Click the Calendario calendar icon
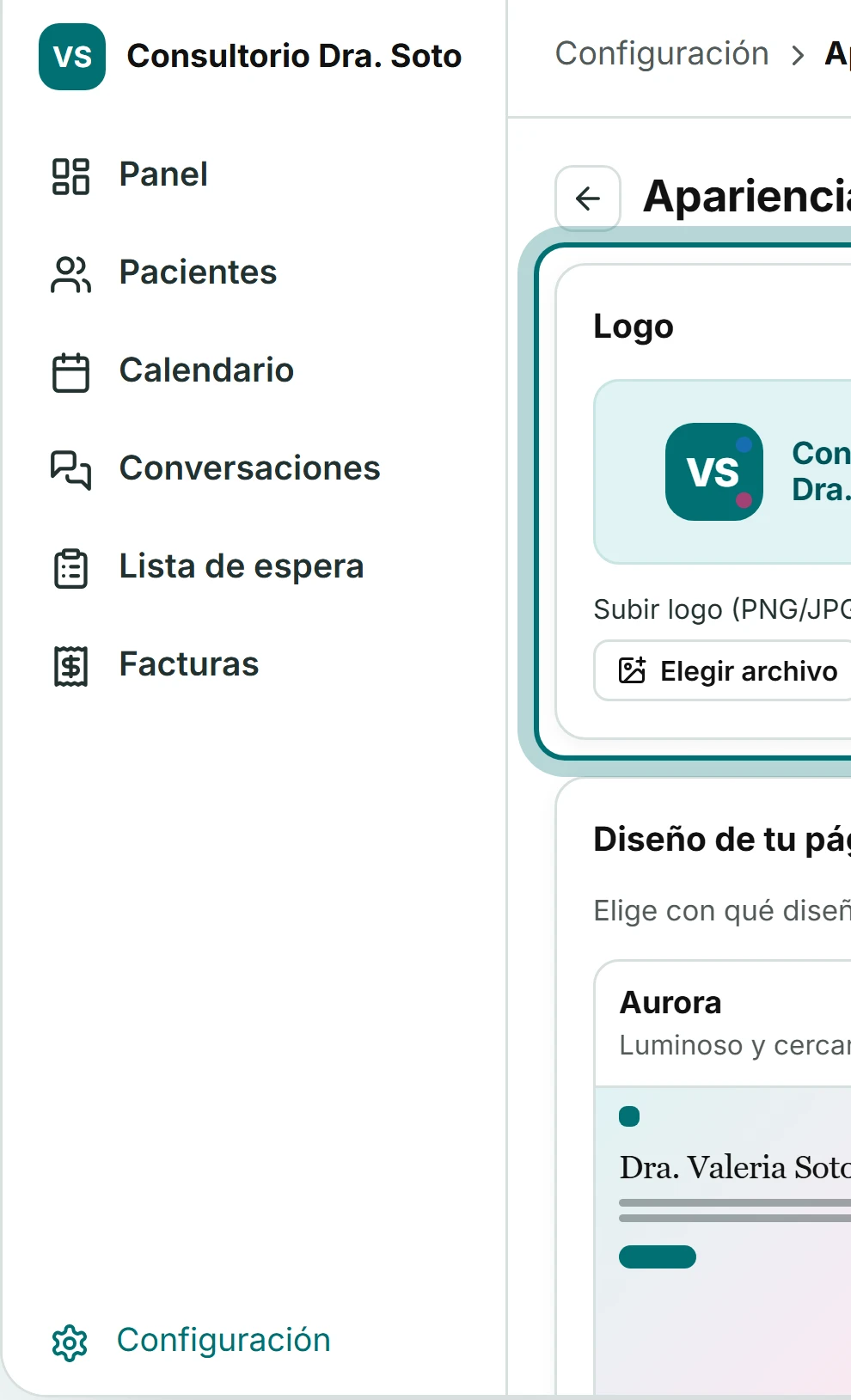851x1400 pixels. (70, 372)
